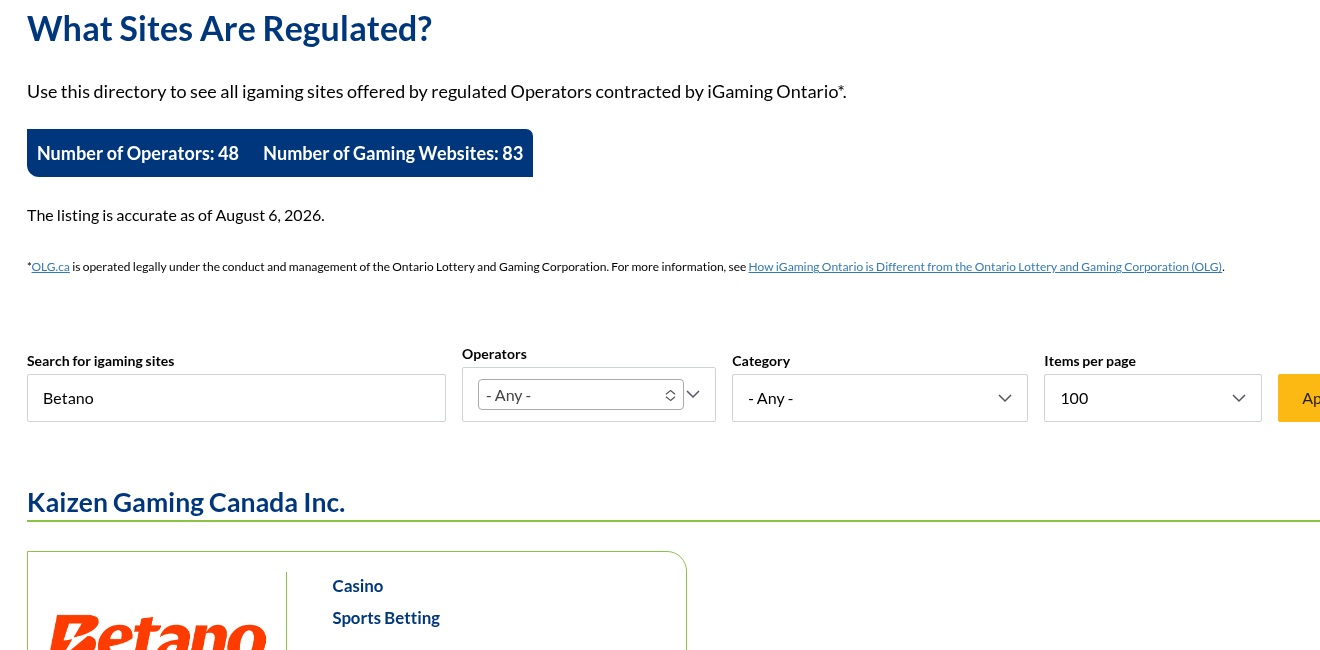Click Number of Operators: 48 text

point(138,153)
